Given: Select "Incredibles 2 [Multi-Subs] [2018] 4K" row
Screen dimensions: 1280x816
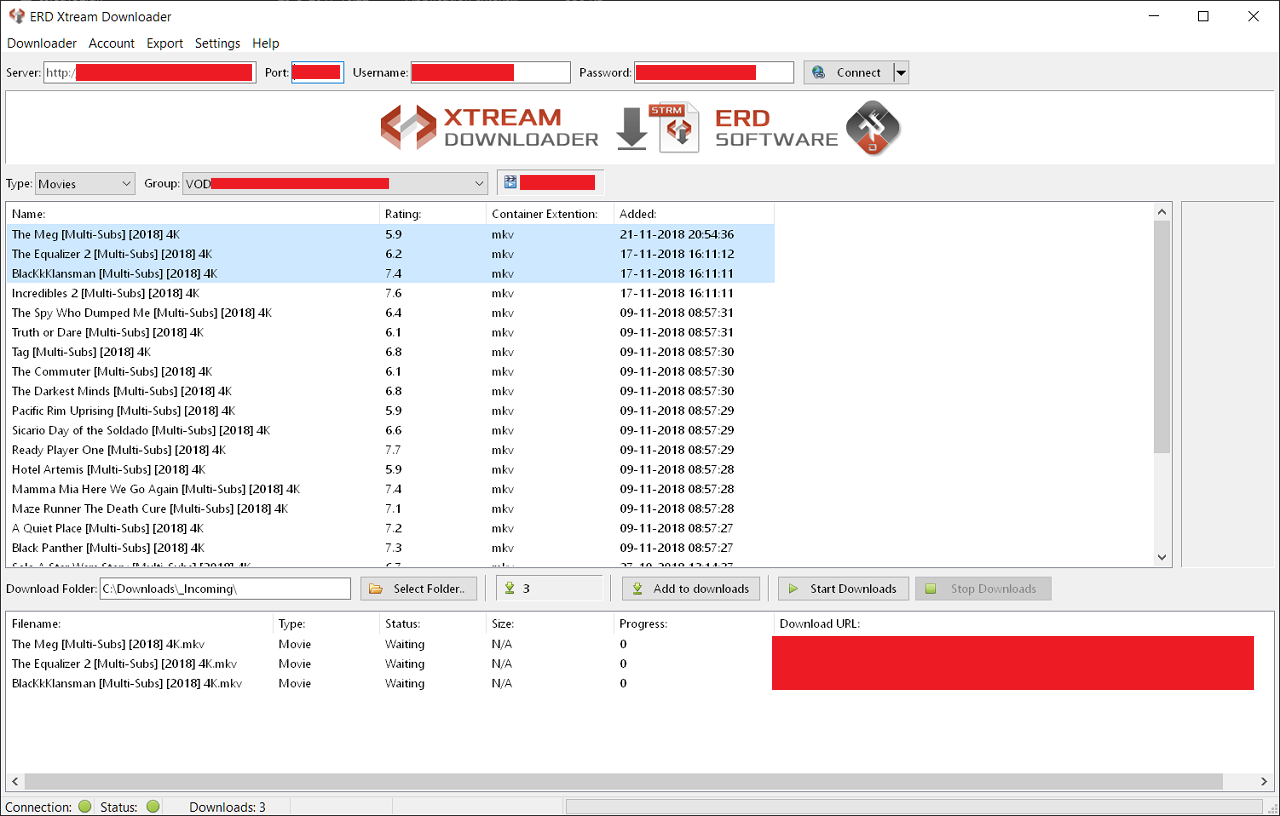Looking at the screenshot, I should coord(390,293).
